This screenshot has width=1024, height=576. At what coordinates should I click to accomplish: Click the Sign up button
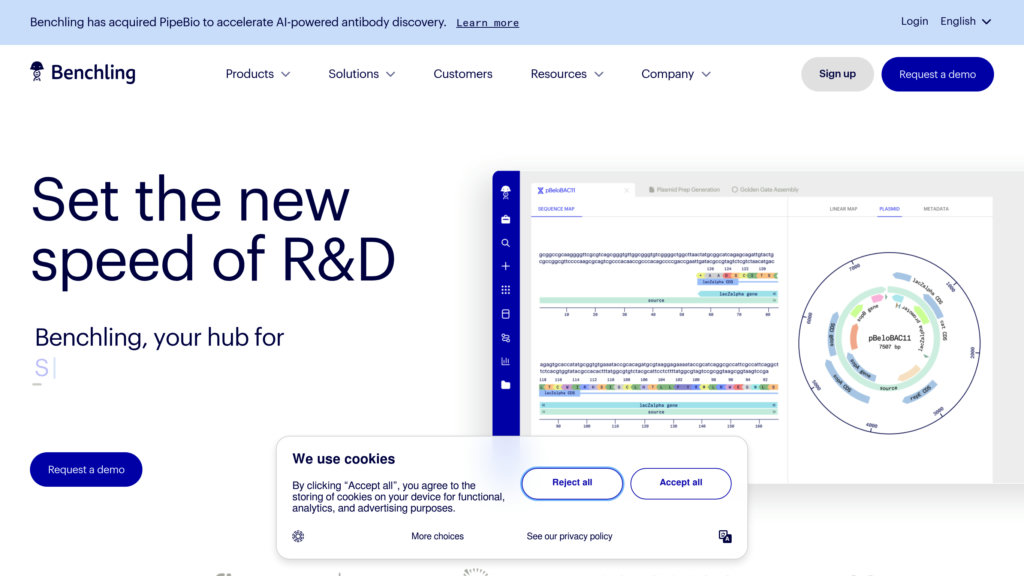(837, 74)
